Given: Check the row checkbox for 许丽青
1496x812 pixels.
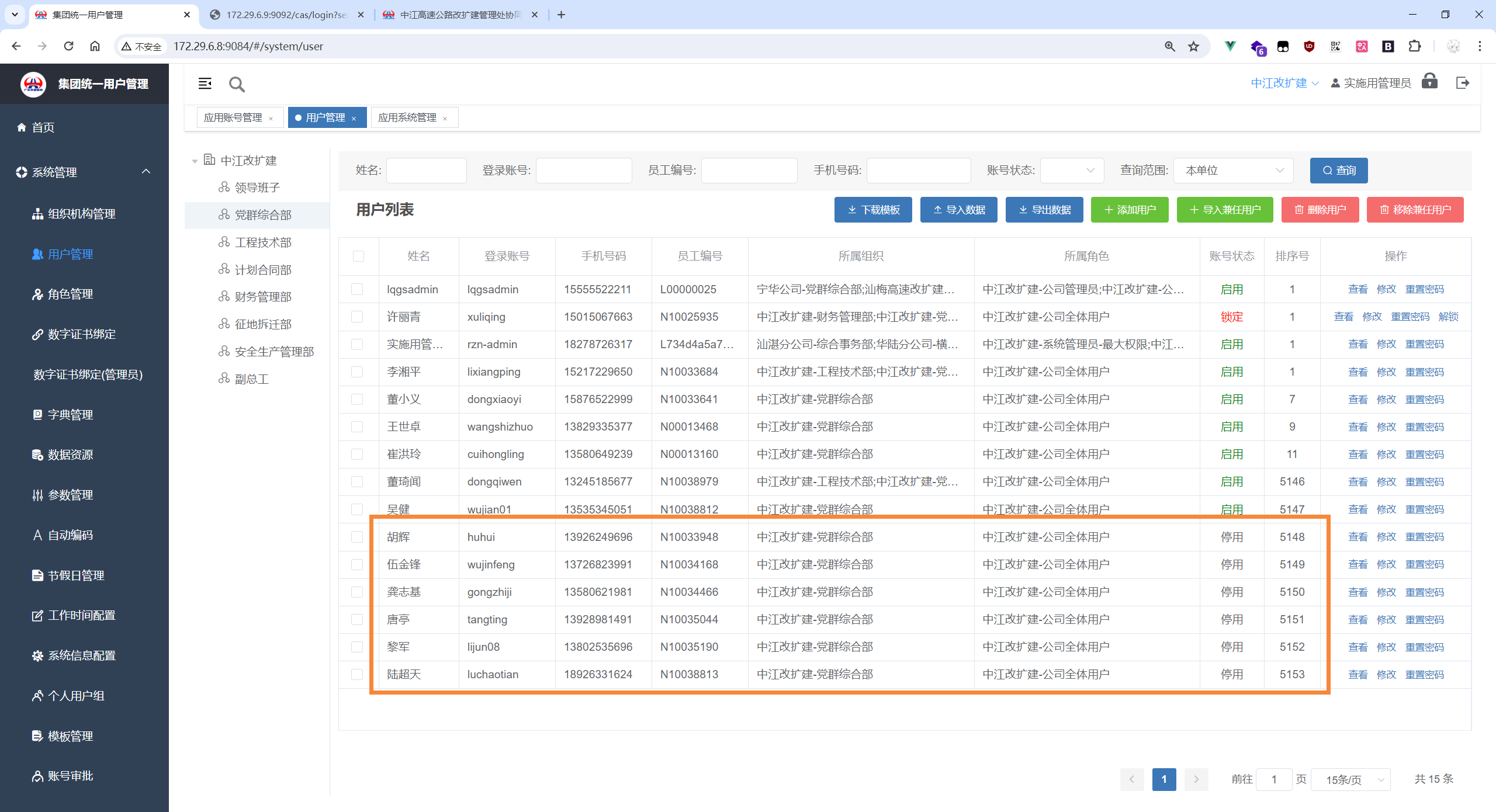Looking at the screenshot, I should pyautogui.click(x=357, y=317).
